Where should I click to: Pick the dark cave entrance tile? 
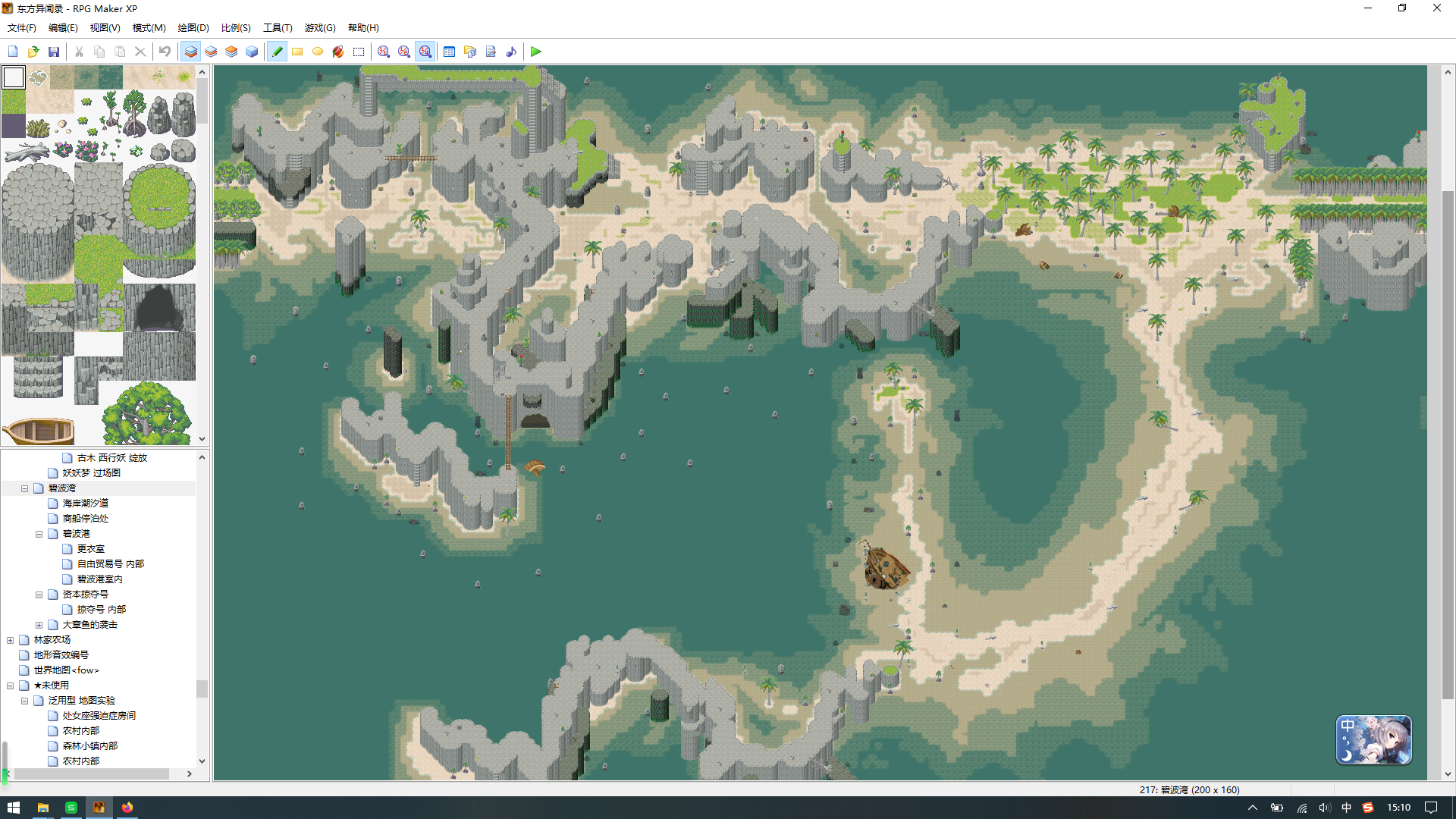coord(159,308)
